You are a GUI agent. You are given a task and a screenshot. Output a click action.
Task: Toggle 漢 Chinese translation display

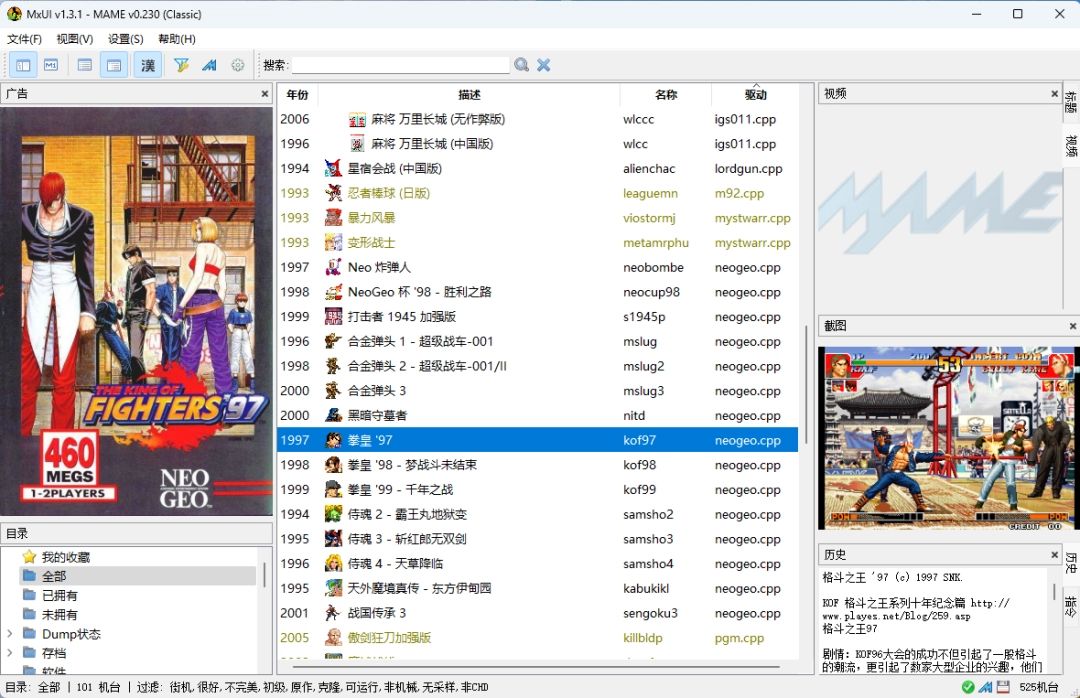(148, 64)
